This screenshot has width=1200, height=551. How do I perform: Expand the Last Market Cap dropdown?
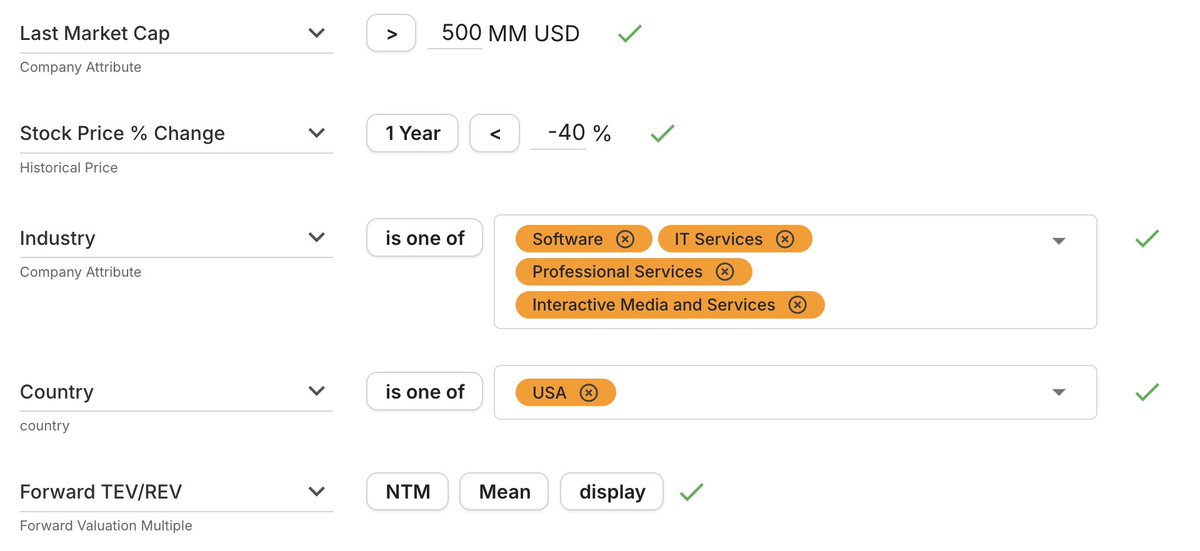317,33
